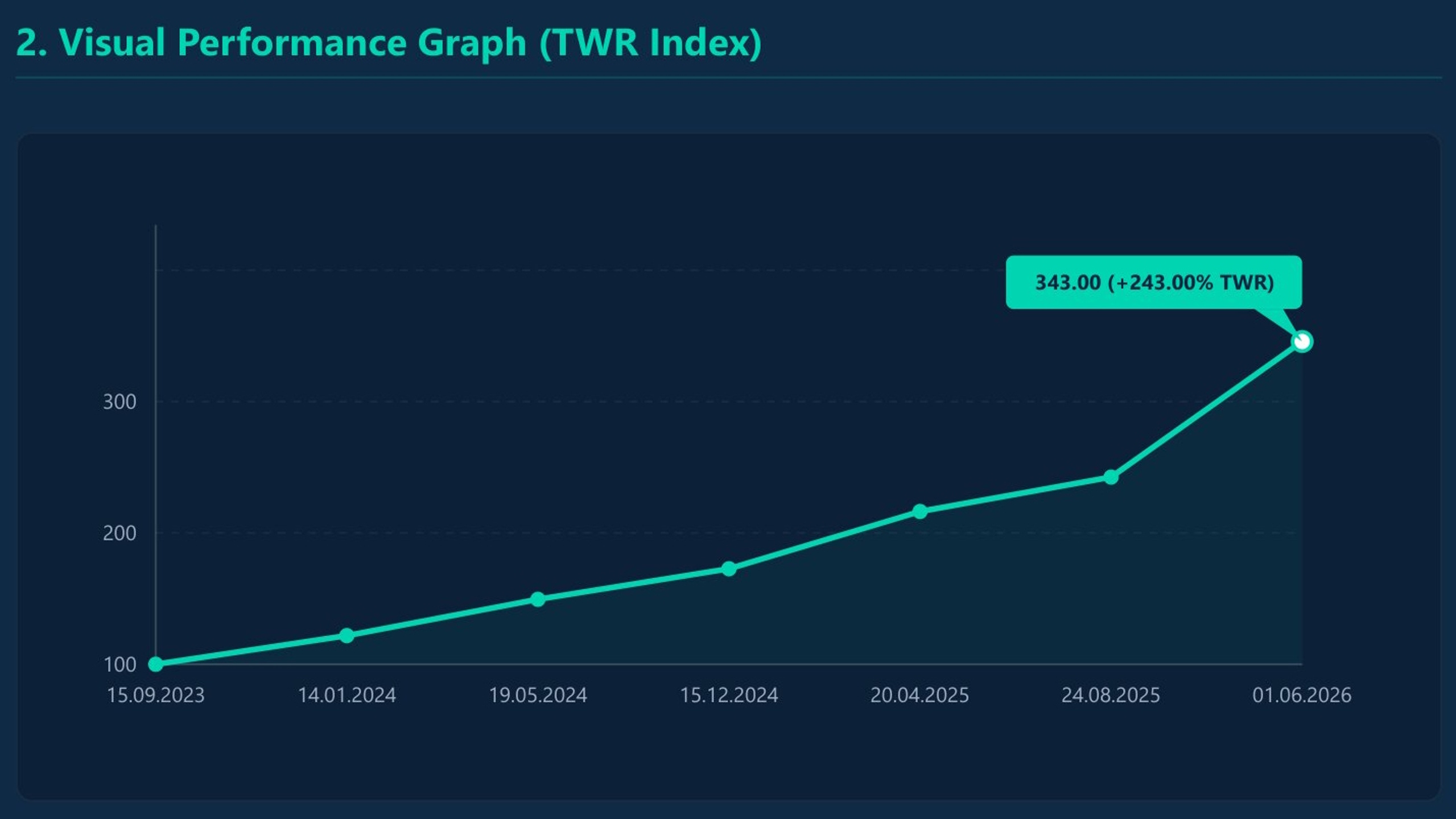Click the data point at 19.05.2024
Screen dimensions: 1456x819
(x=538, y=599)
